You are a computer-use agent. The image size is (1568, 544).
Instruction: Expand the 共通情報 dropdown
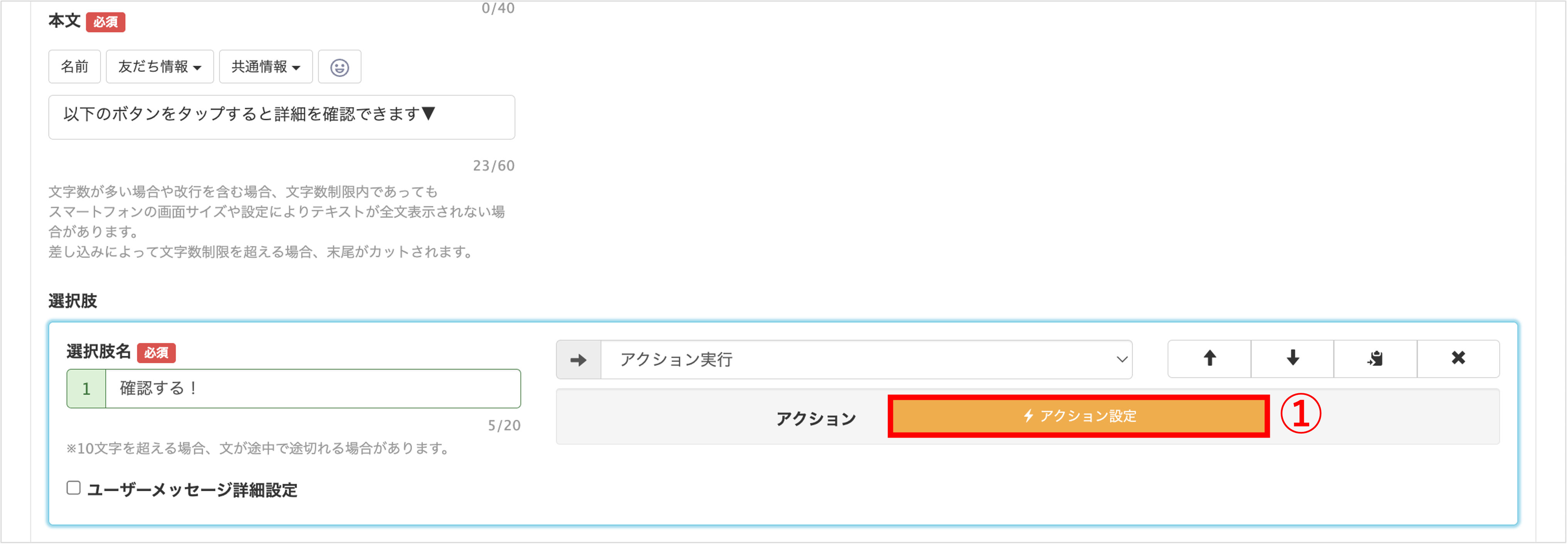265,67
